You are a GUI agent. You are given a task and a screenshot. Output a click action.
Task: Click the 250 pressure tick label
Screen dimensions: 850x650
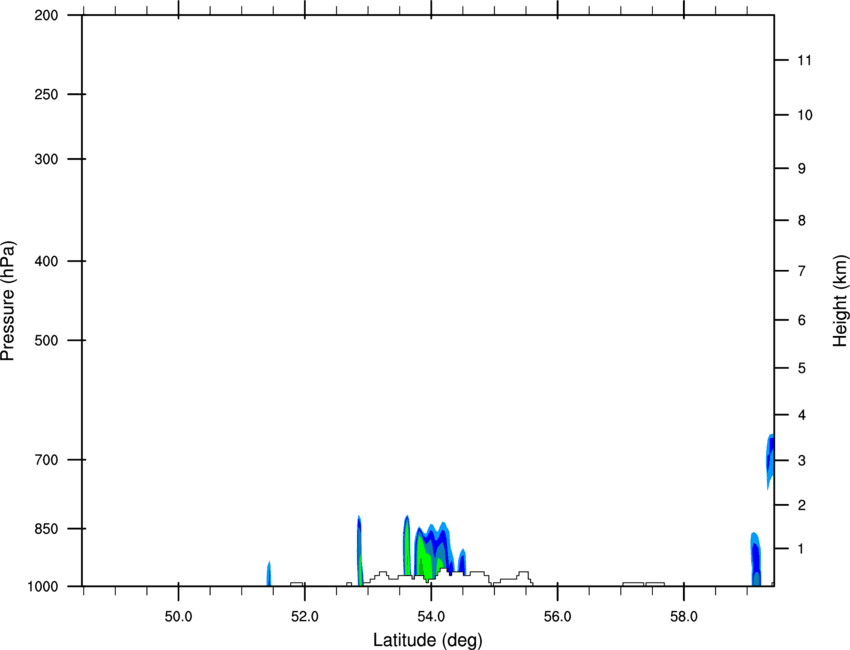(x=46, y=94)
